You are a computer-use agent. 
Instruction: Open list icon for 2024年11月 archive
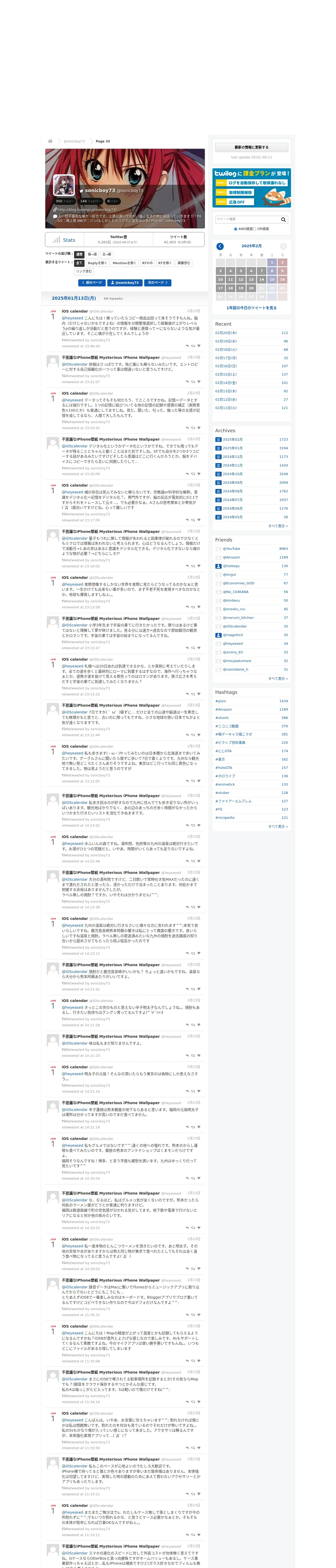[x=218, y=465]
